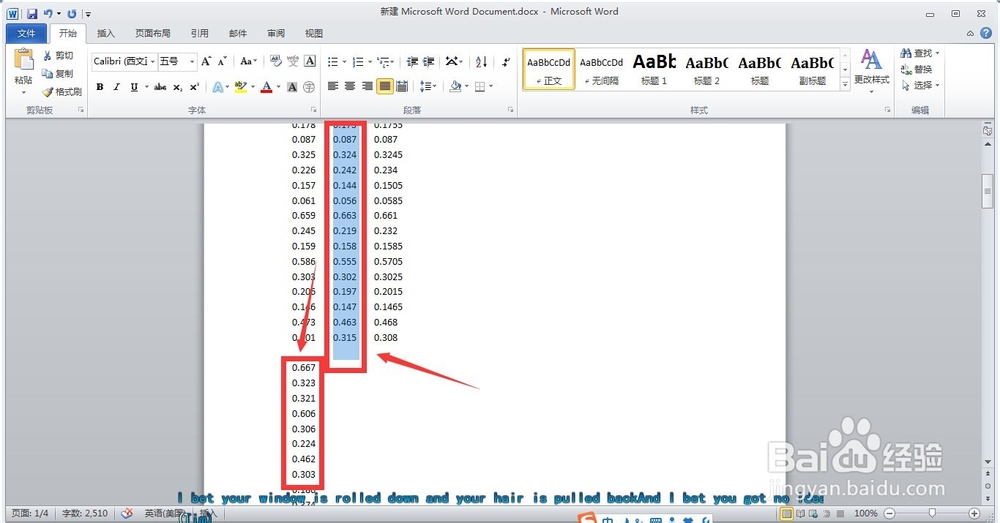1000x523 pixels.
Task: Click the Cut (剪切) button
Action: click(x=57, y=55)
